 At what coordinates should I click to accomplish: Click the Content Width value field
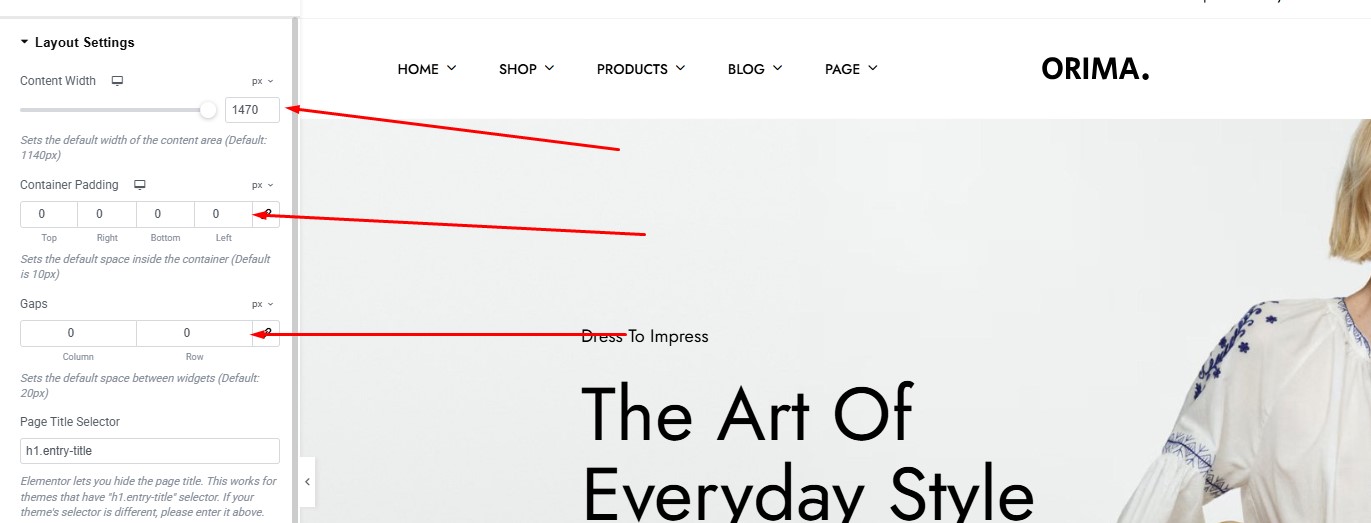coord(252,109)
